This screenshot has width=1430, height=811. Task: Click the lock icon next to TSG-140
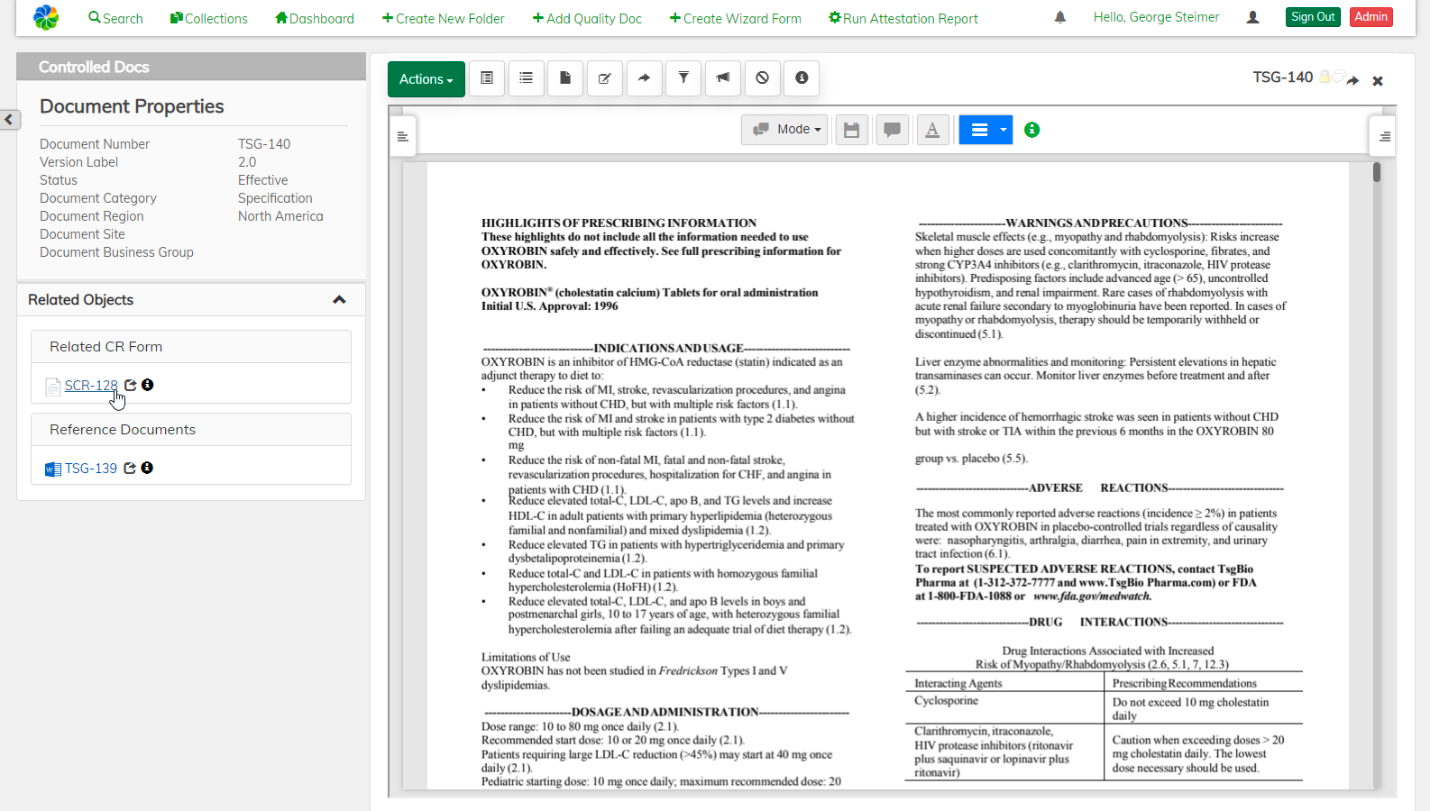pyautogui.click(x=1324, y=76)
